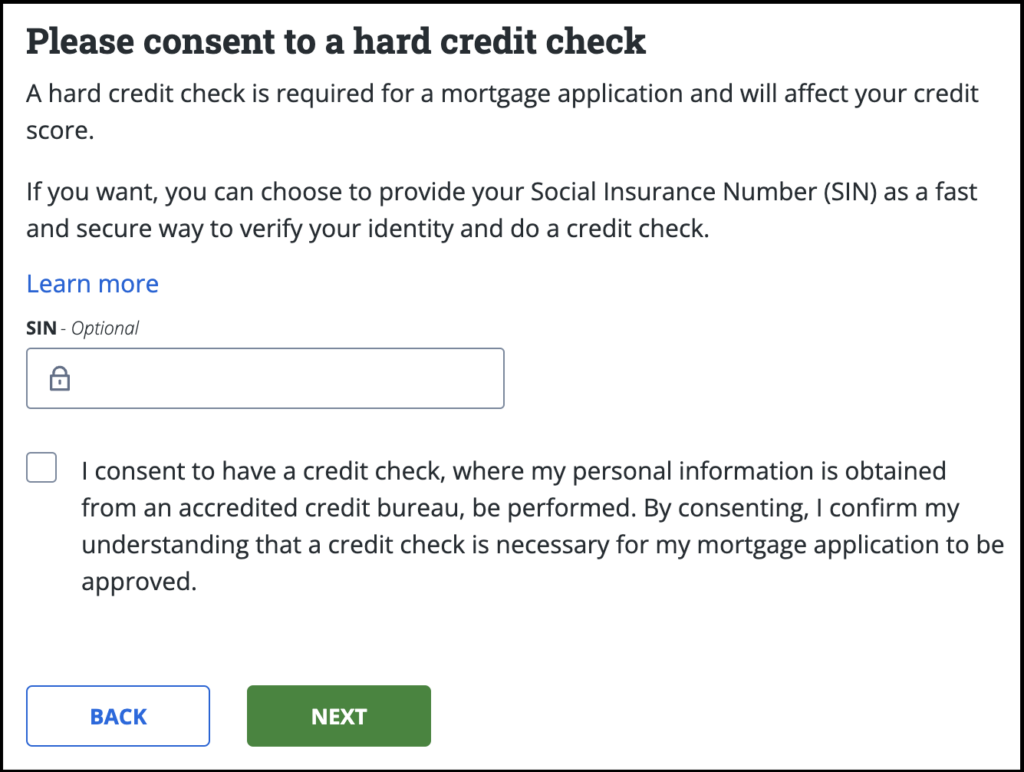Tick the credit check consent checkbox
Screen dimensions: 1024x772
pos(42,467)
